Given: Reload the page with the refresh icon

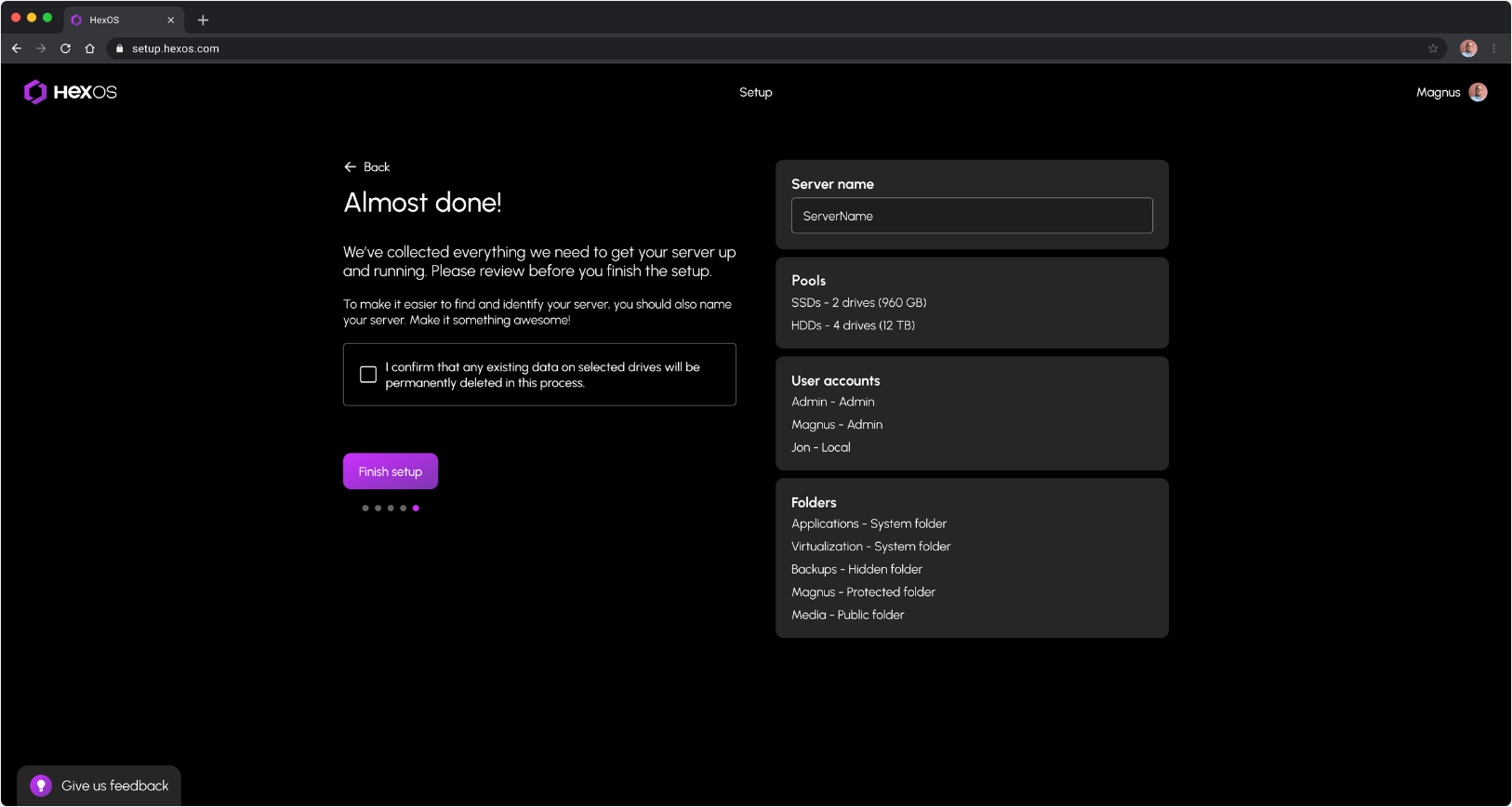Looking at the screenshot, I should point(65,48).
